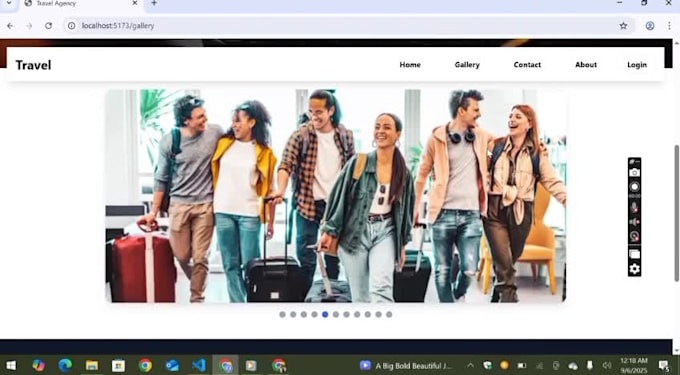Toggle the microphone in the recorder toolbar

click(634, 207)
